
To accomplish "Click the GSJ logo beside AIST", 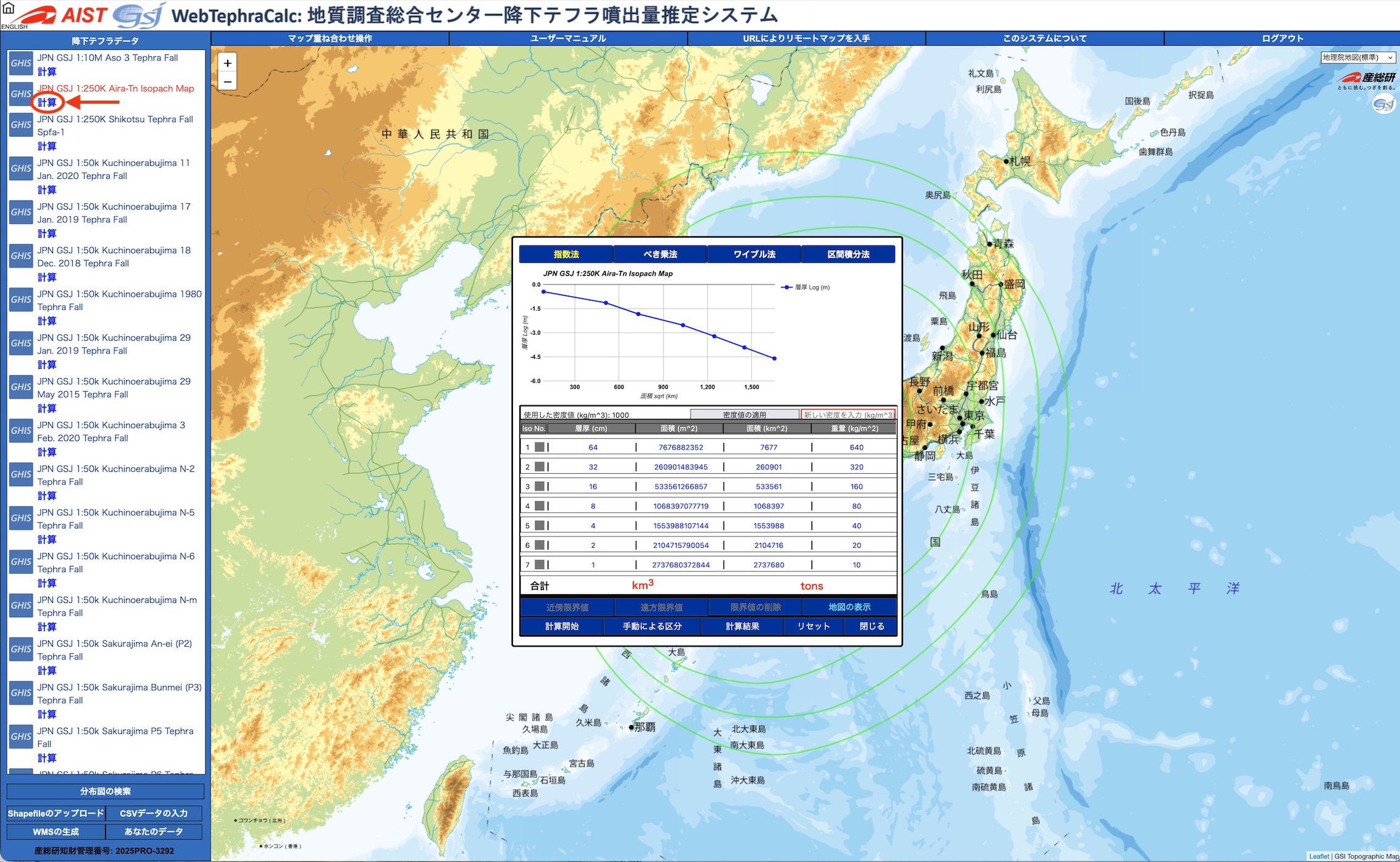I will tap(139, 15).
